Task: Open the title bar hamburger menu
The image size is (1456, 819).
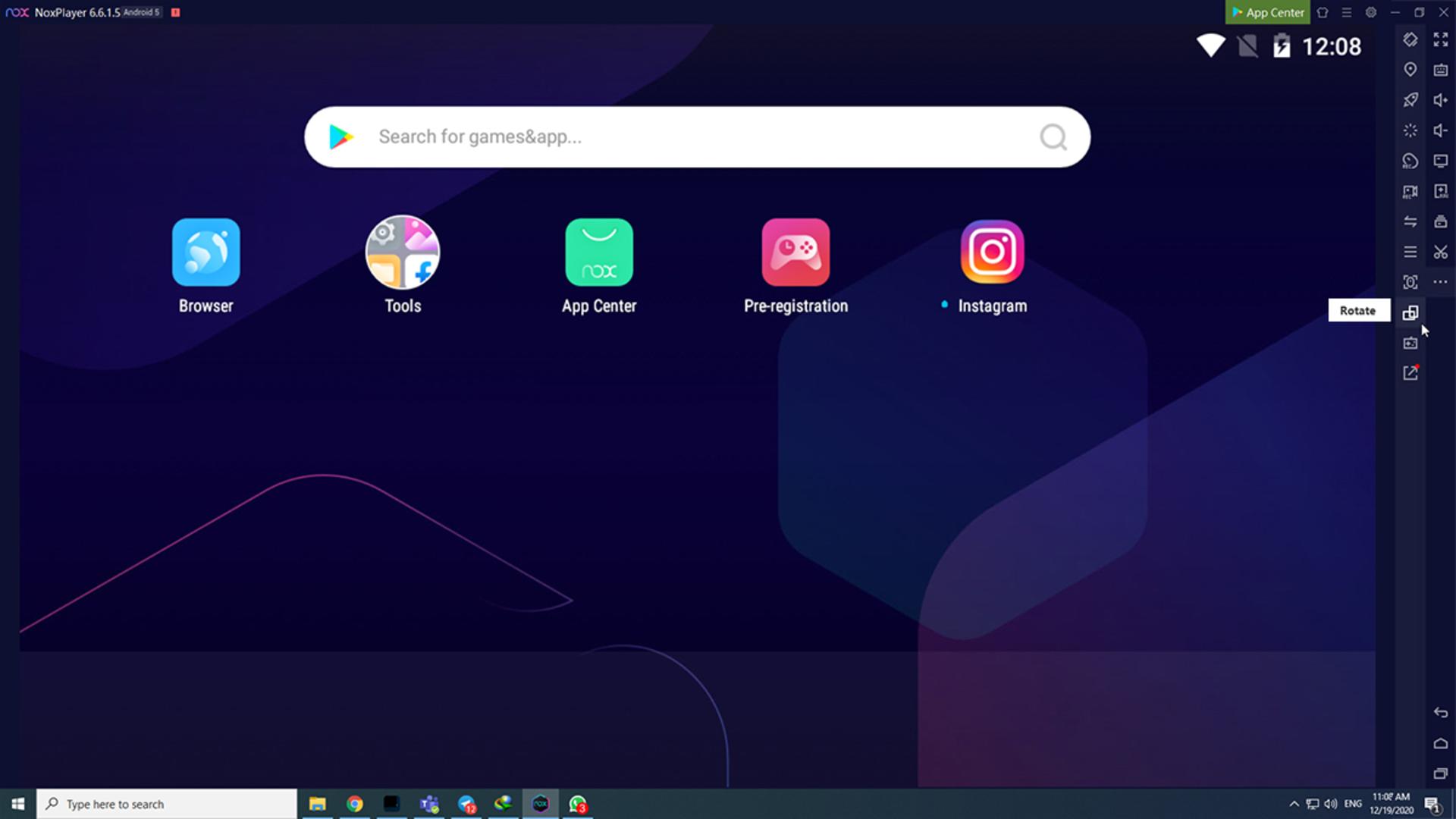Action: [1347, 12]
